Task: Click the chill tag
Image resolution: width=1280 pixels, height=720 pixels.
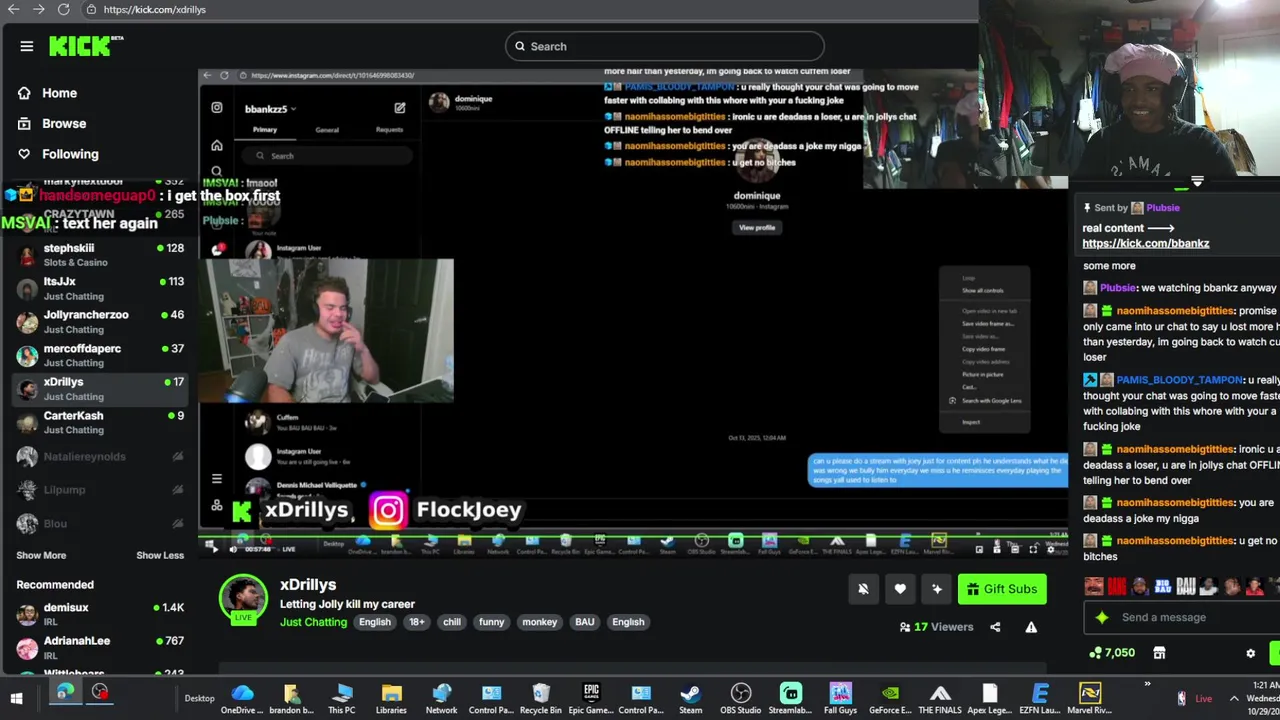Action: coord(452,622)
